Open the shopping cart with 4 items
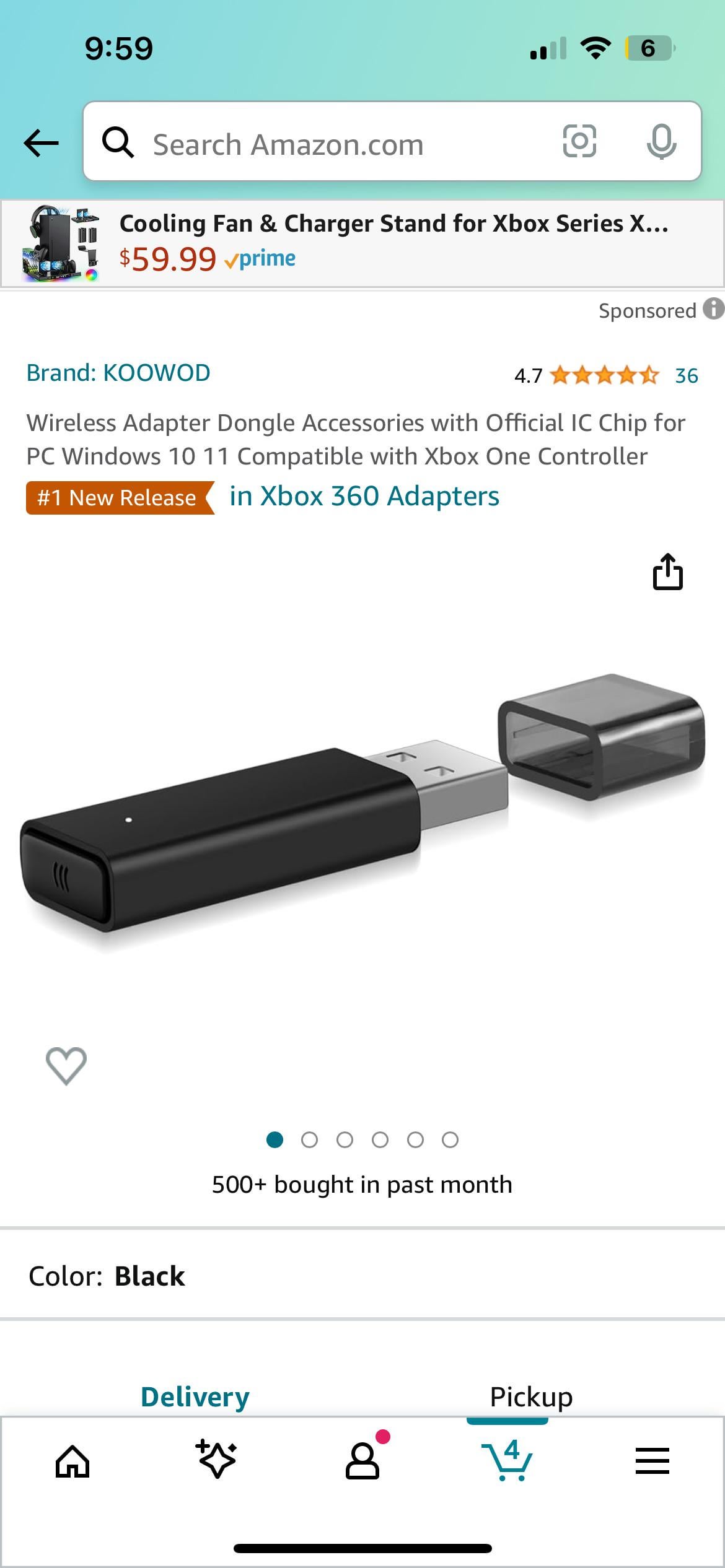 (x=507, y=1460)
